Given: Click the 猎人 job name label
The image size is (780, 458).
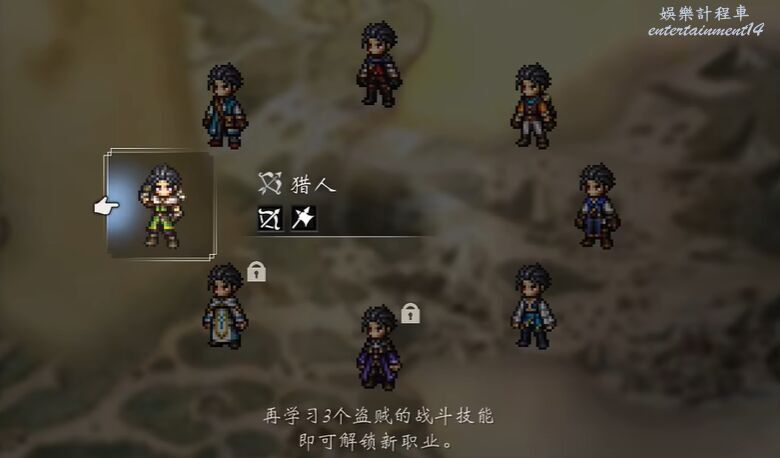Looking at the screenshot, I should point(313,185).
